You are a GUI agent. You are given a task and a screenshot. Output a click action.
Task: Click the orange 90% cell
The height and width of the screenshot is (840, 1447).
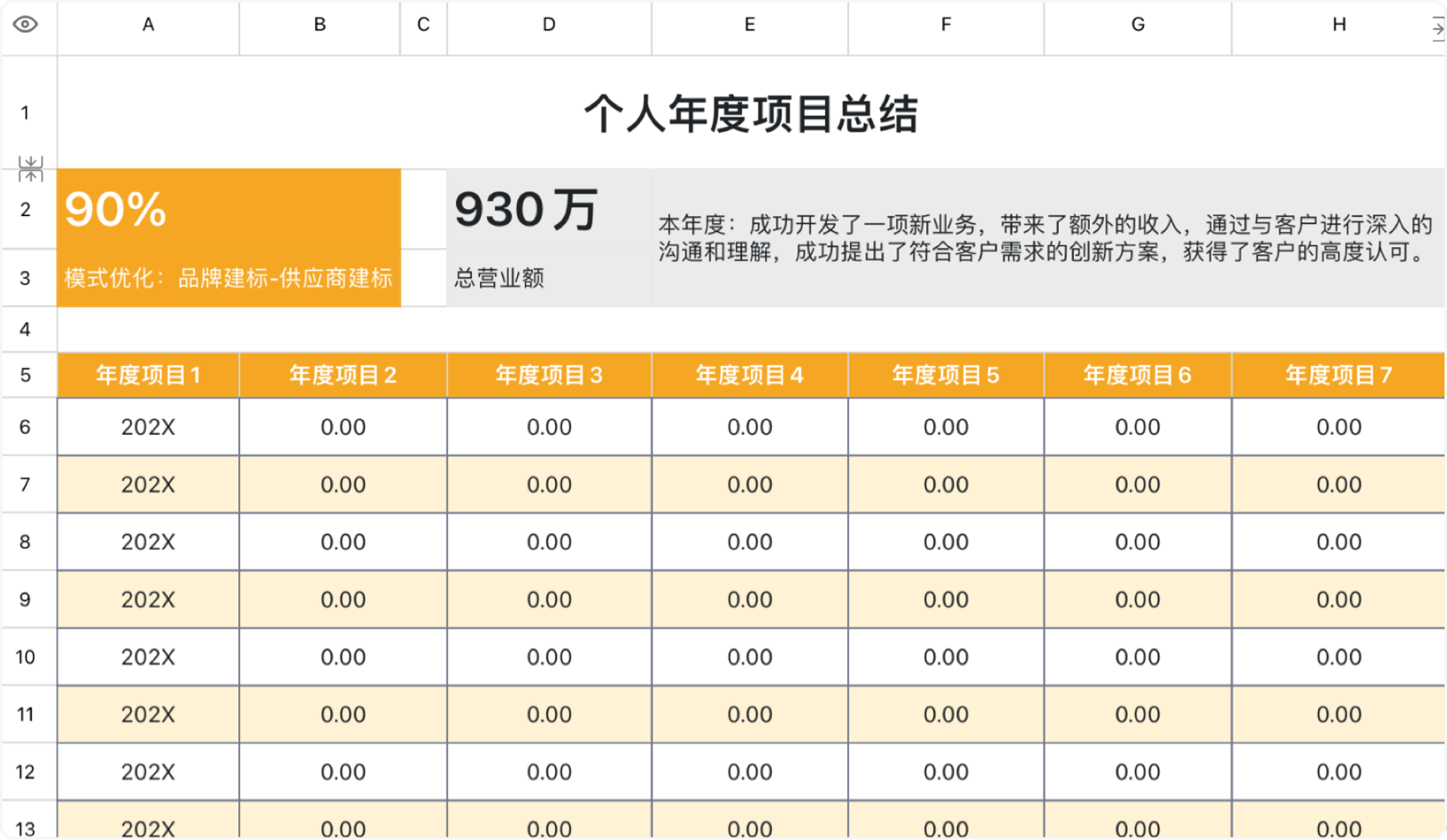pos(229,210)
